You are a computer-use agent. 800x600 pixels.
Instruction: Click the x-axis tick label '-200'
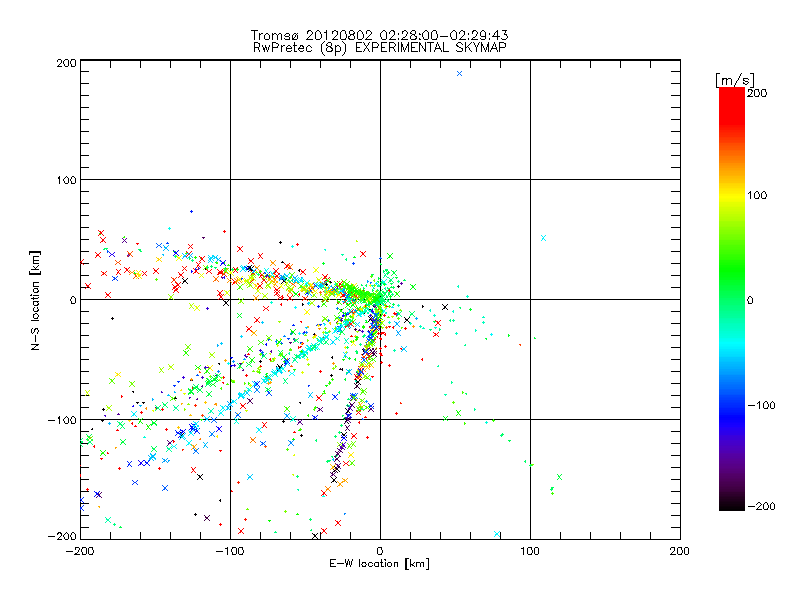coord(80,551)
